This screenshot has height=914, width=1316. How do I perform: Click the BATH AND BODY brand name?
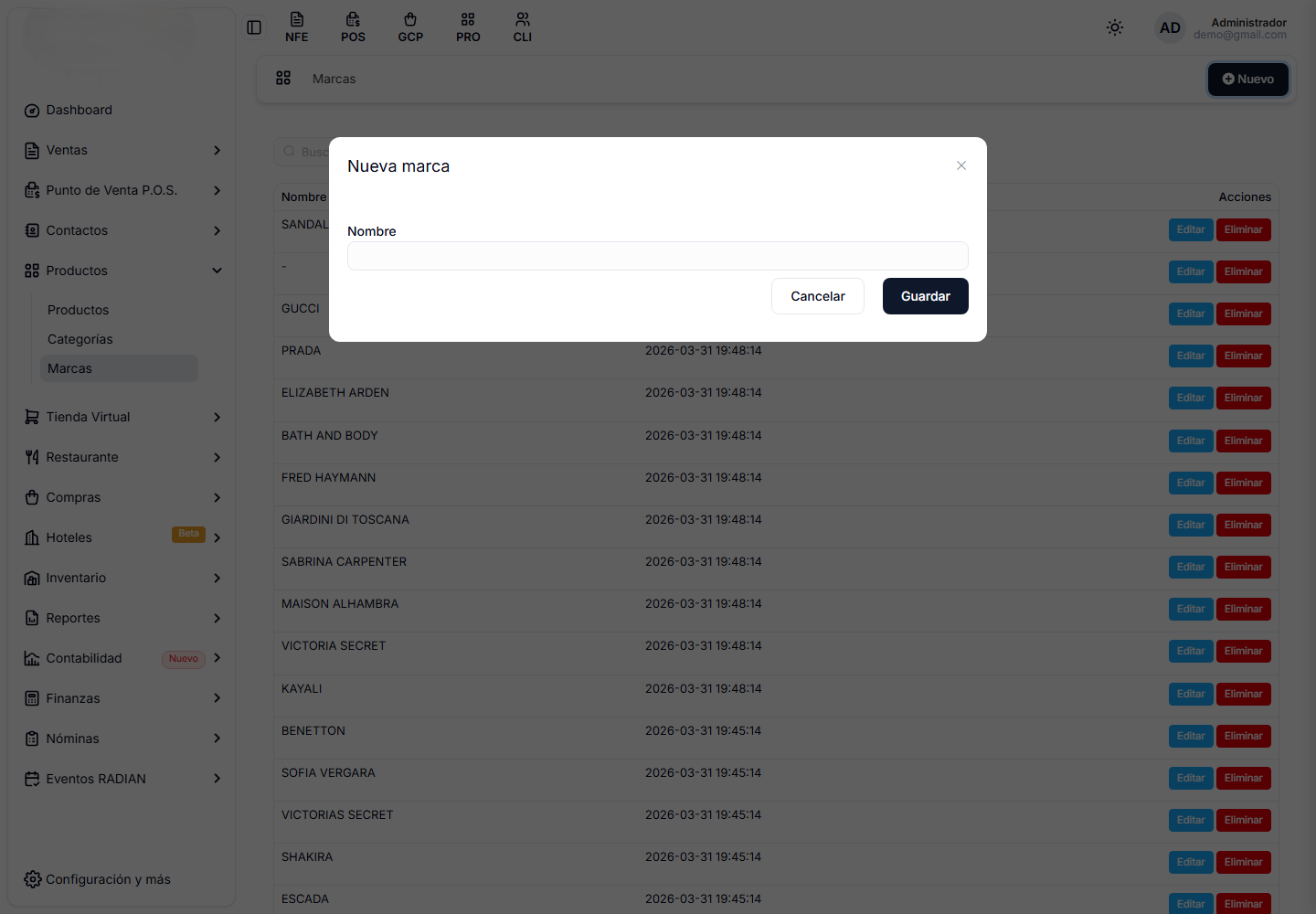[330, 435]
